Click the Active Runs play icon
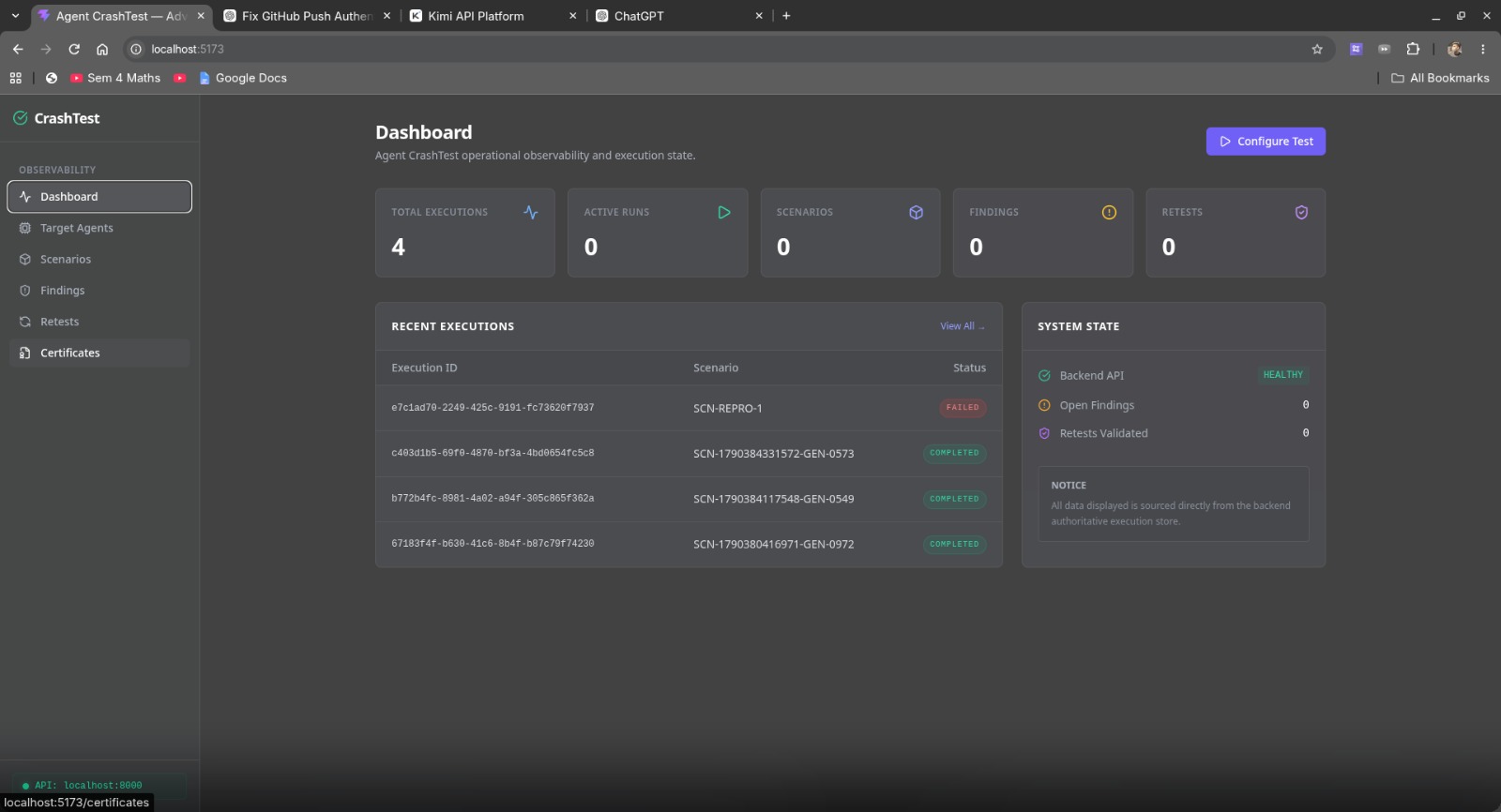 724,213
